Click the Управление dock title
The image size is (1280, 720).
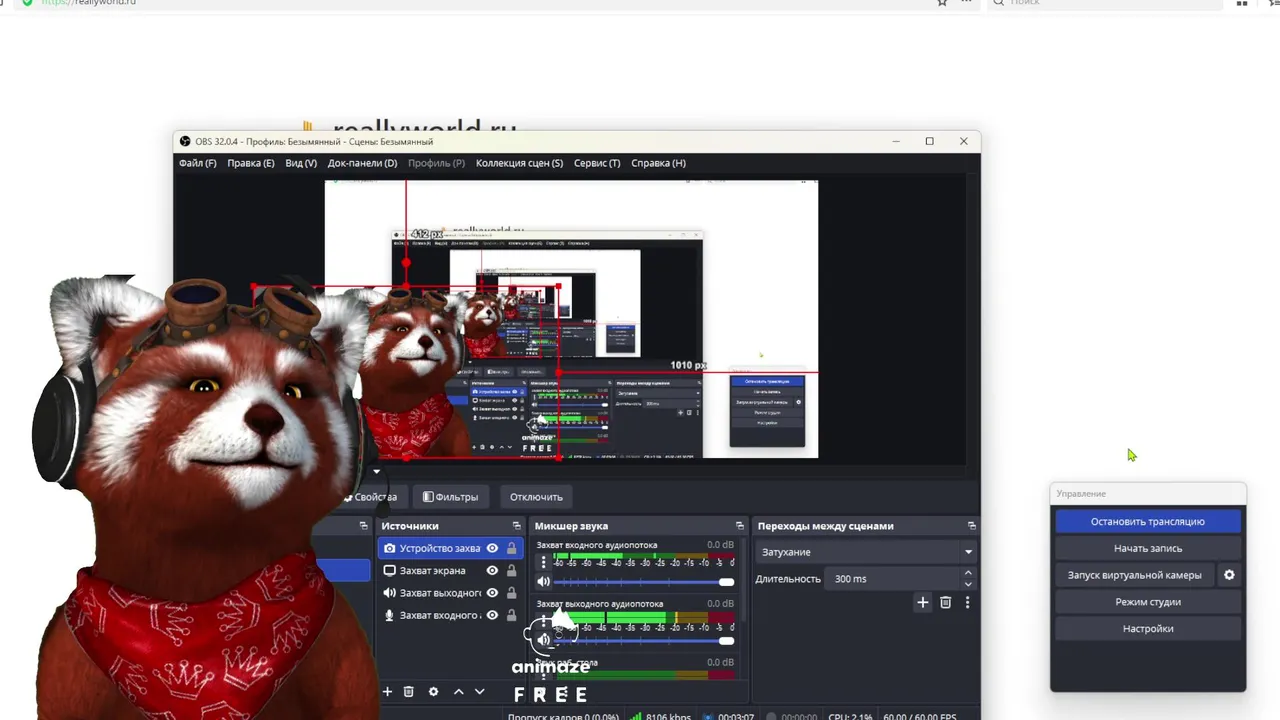pos(1081,494)
